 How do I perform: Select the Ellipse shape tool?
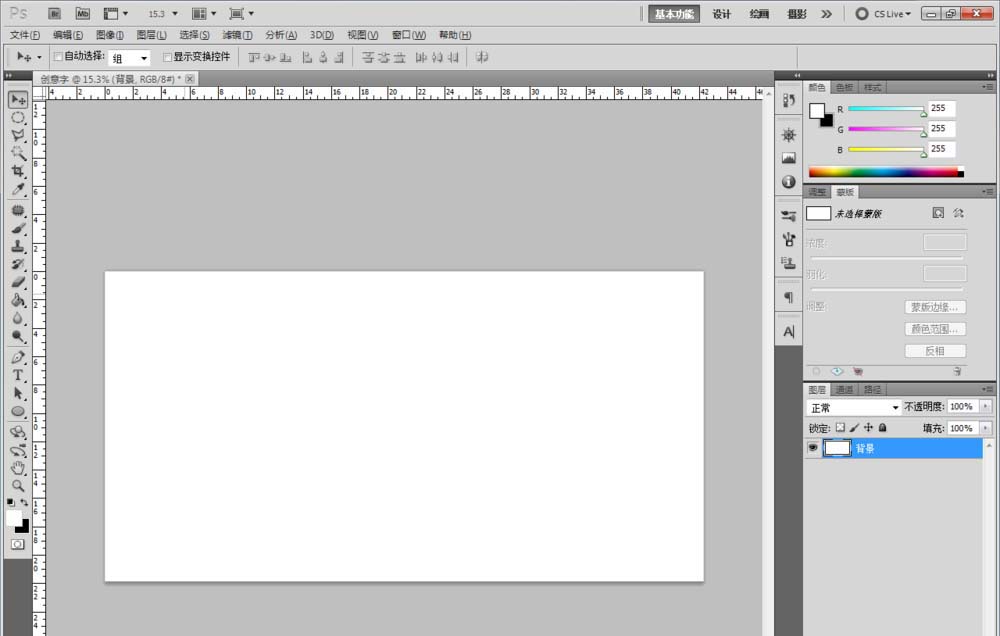pos(18,411)
